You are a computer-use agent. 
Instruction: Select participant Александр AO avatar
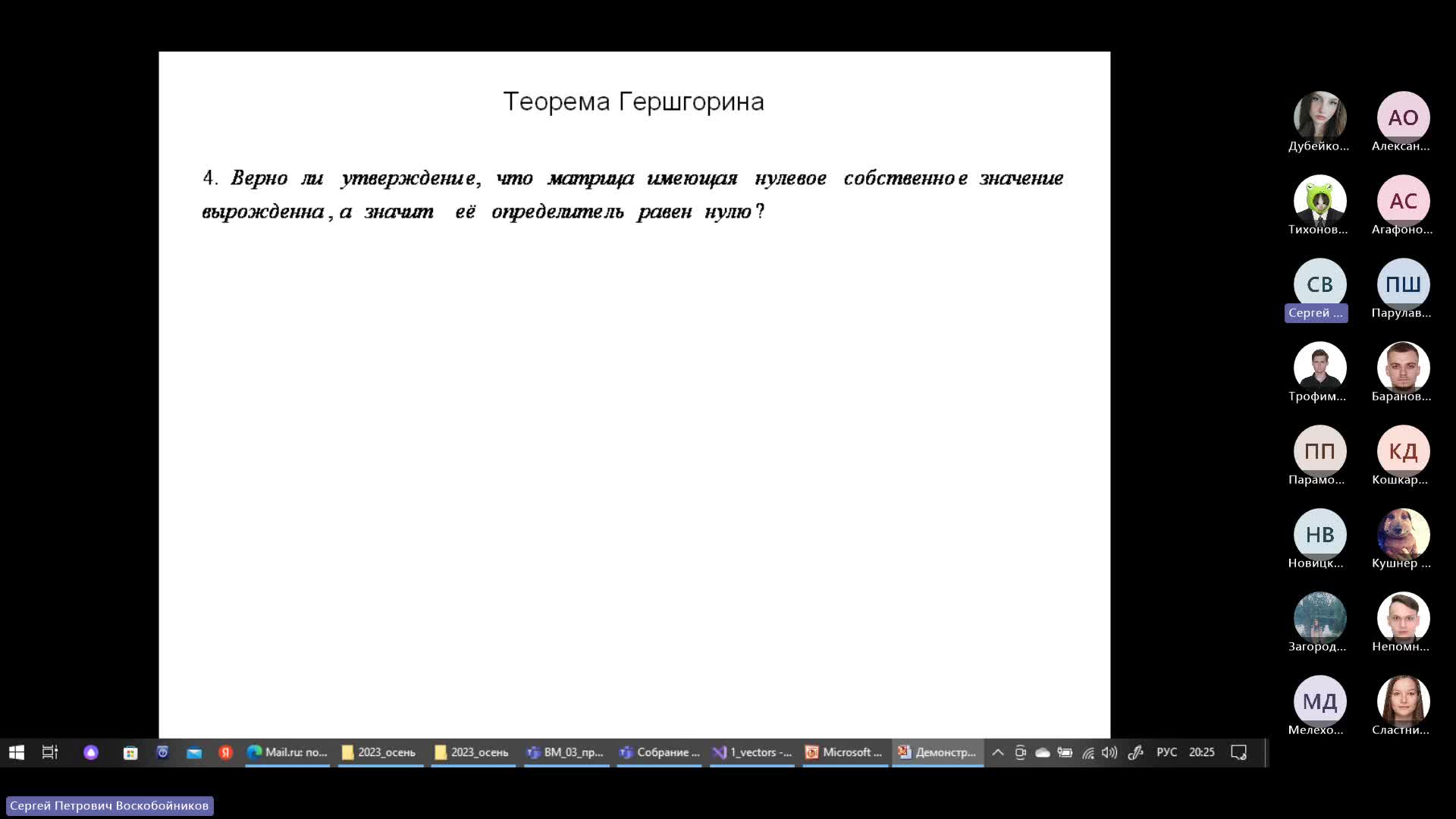point(1403,118)
